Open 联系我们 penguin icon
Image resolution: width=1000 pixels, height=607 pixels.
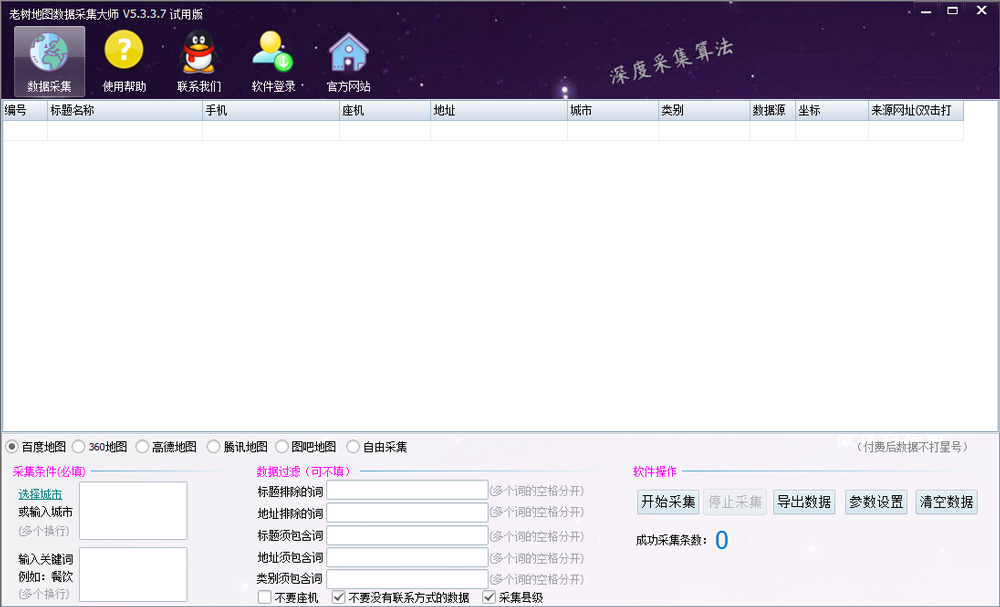(198, 52)
